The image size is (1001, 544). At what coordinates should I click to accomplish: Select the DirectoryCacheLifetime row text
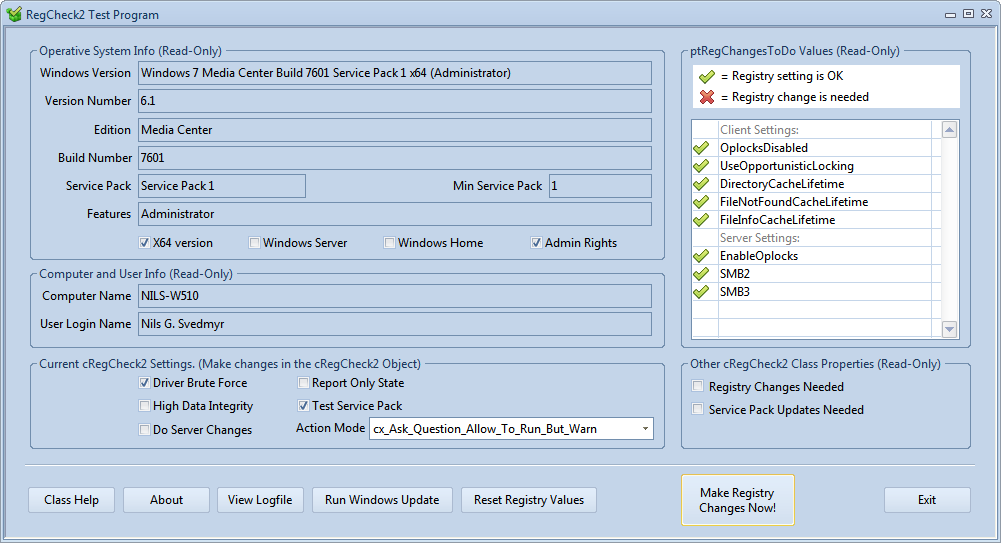pyautogui.click(x=782, y=183)
